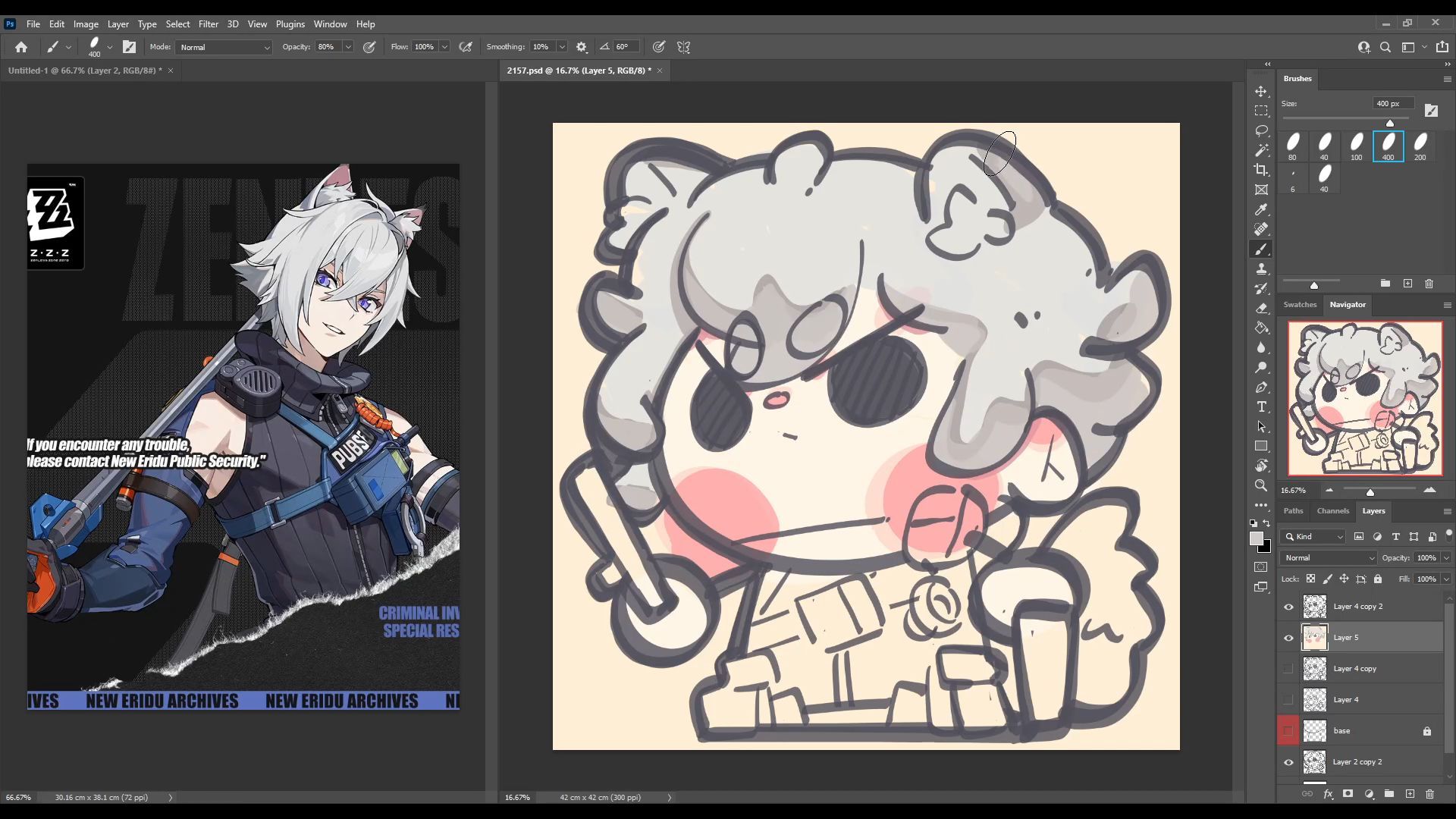The width and height of the screenshot is (1456, 819).
Task: Select the Rectangle shape tool
Action: pos(1261,447)
